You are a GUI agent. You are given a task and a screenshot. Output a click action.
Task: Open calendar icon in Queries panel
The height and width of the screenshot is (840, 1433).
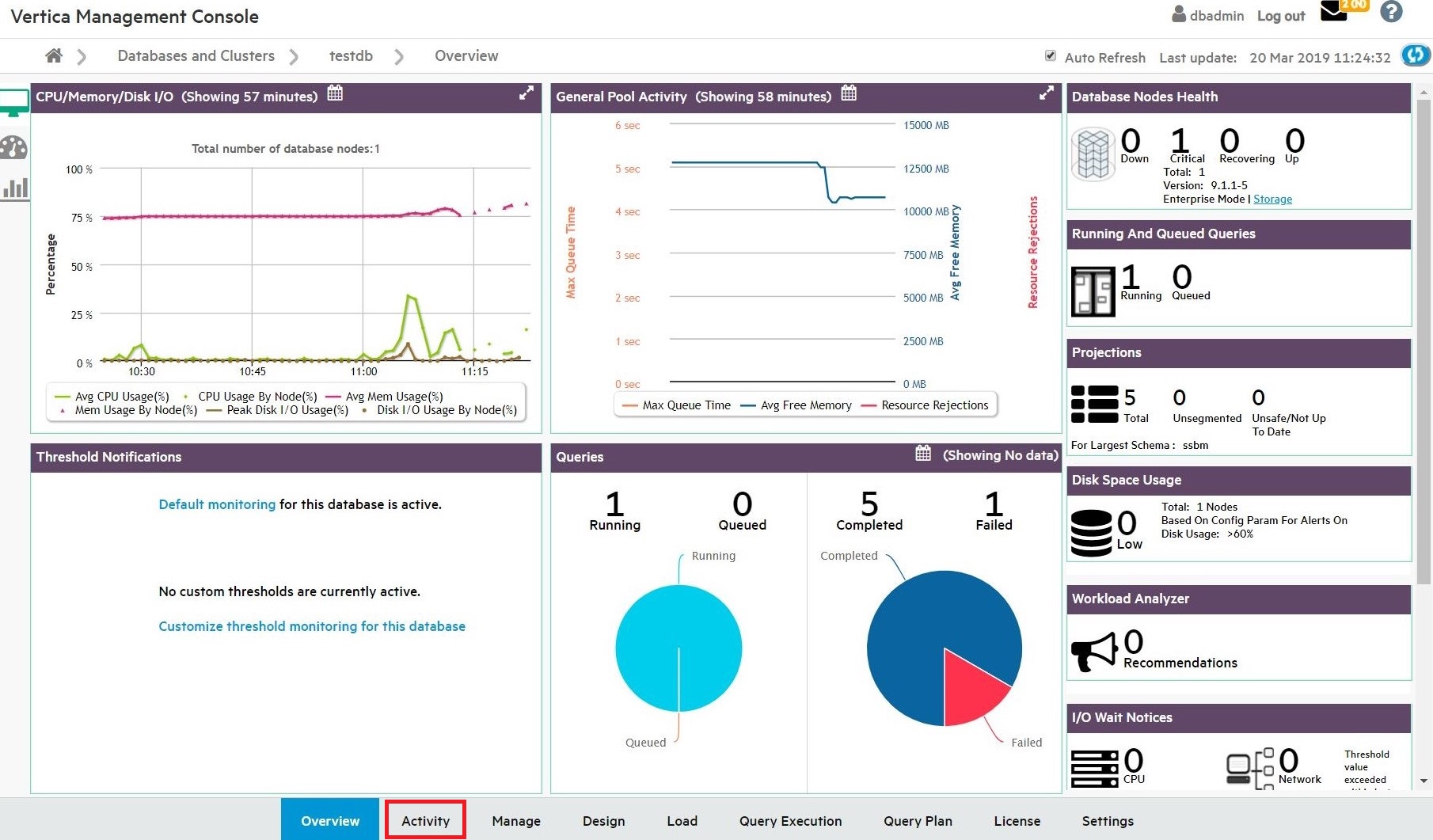923,454
